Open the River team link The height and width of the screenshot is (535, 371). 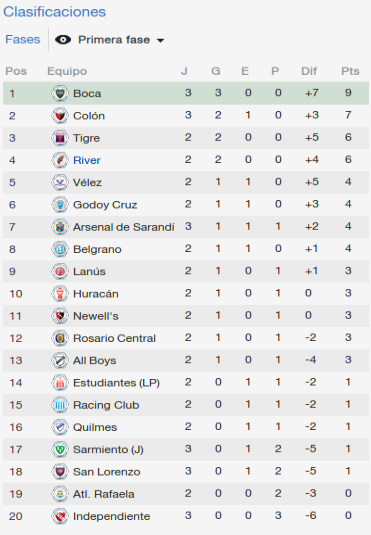[87, 160]
